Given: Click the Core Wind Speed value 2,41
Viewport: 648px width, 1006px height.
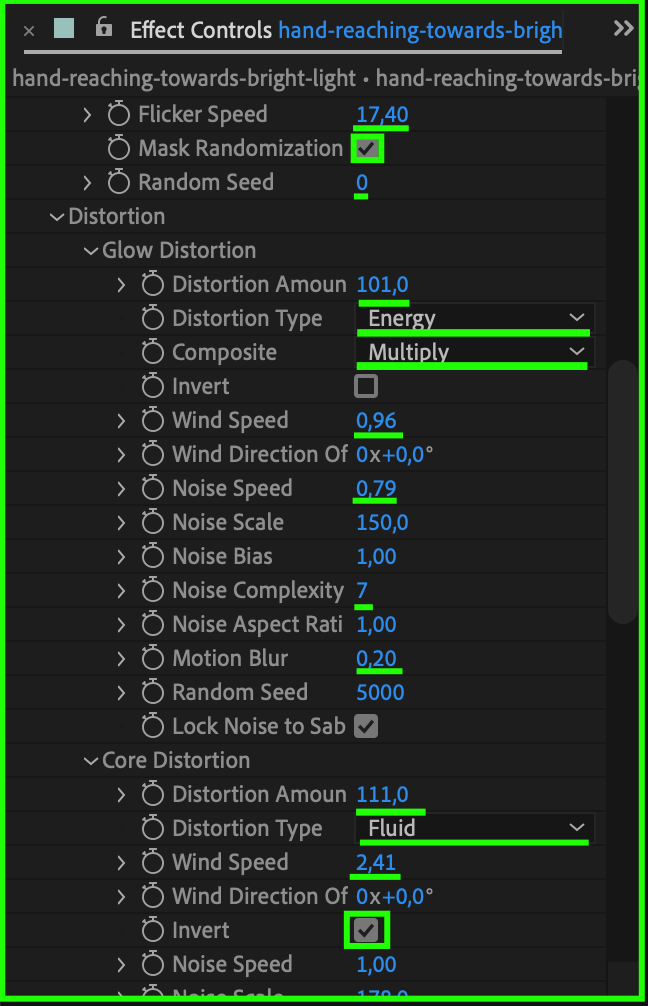Looking at the screenshot, I should click(x=376, y=862).
